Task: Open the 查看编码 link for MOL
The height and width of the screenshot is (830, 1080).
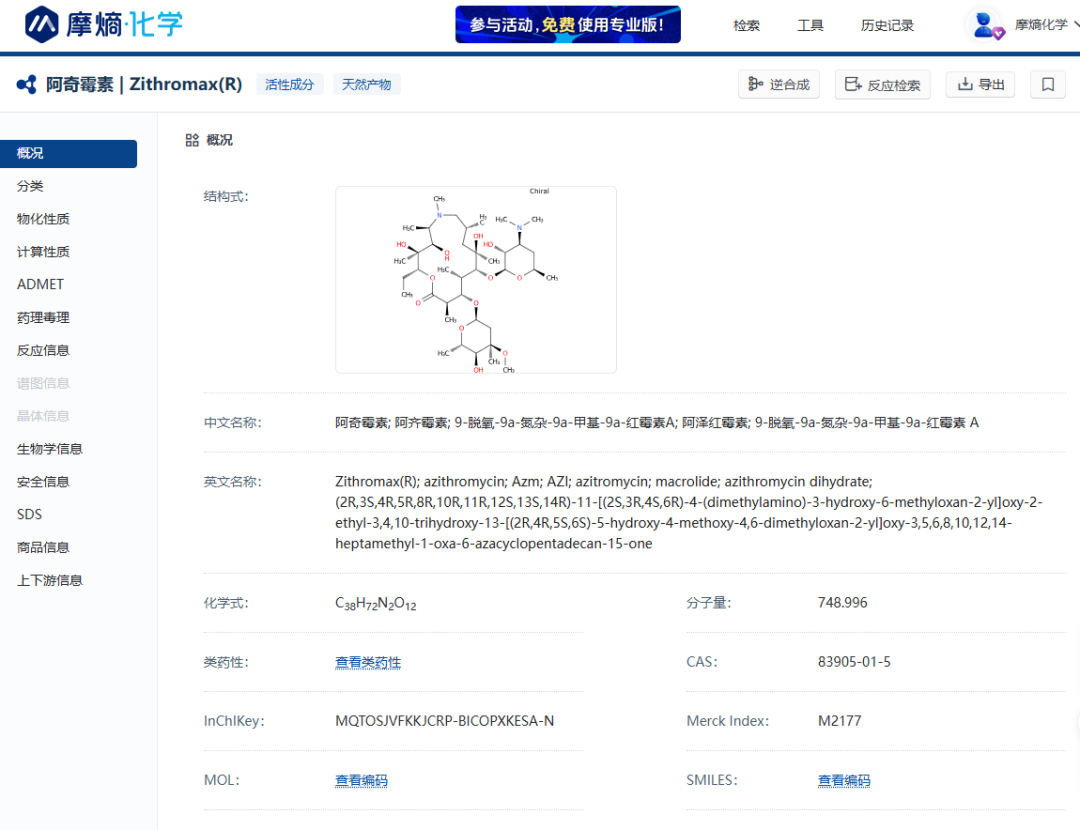Action: pos(361,780)
